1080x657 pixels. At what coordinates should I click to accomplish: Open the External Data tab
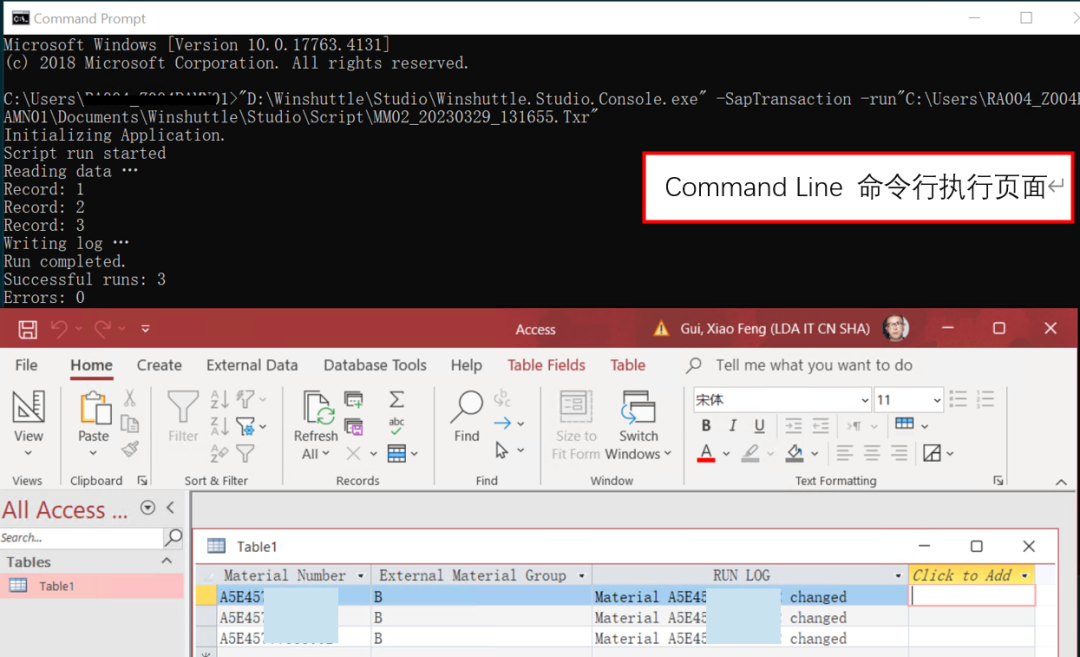click(x=252, y=365)
